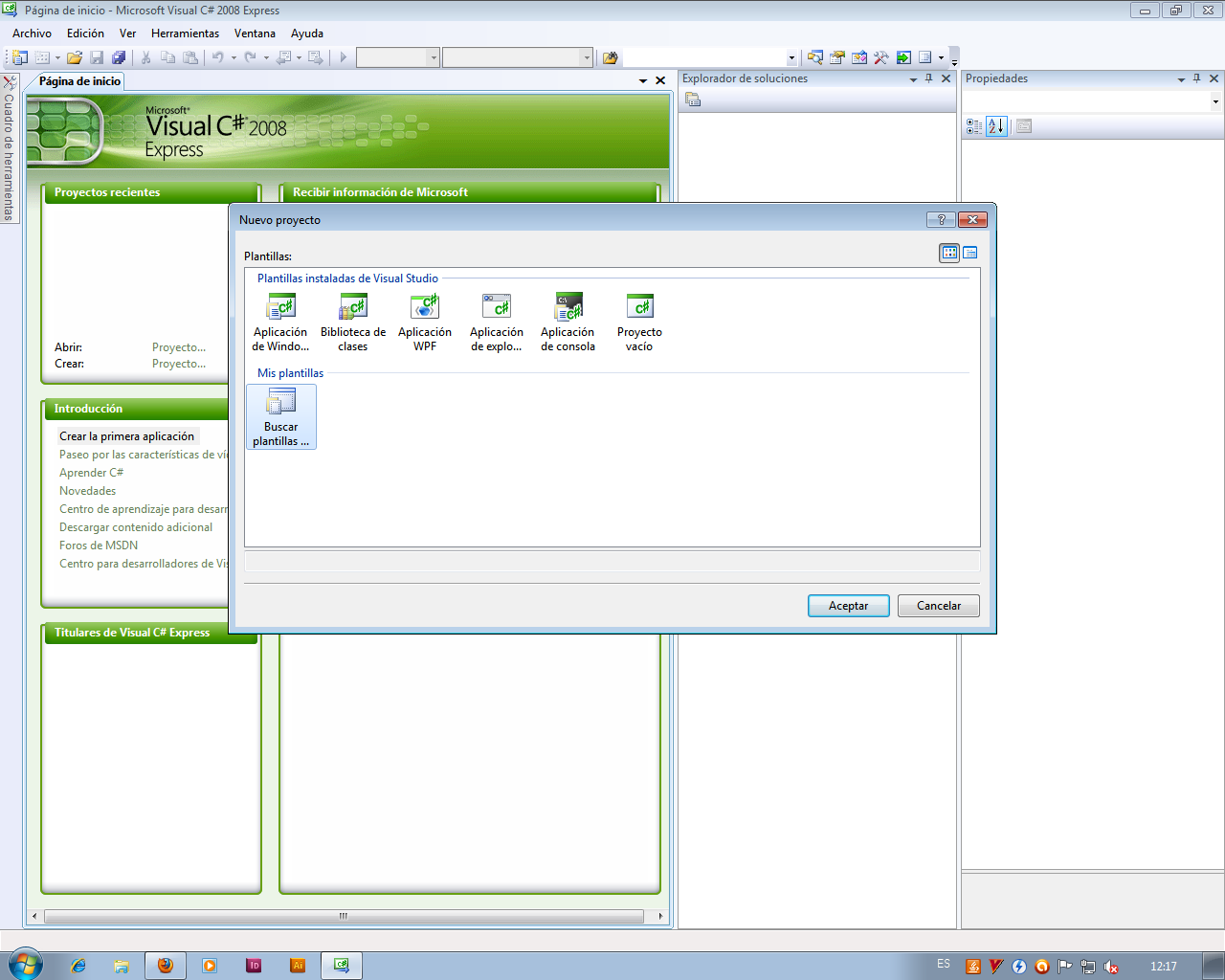Select the Página de inicio tab
The height and width of the screenshot is (980, 1225).
pyautogui.click(x=79, y=81)
